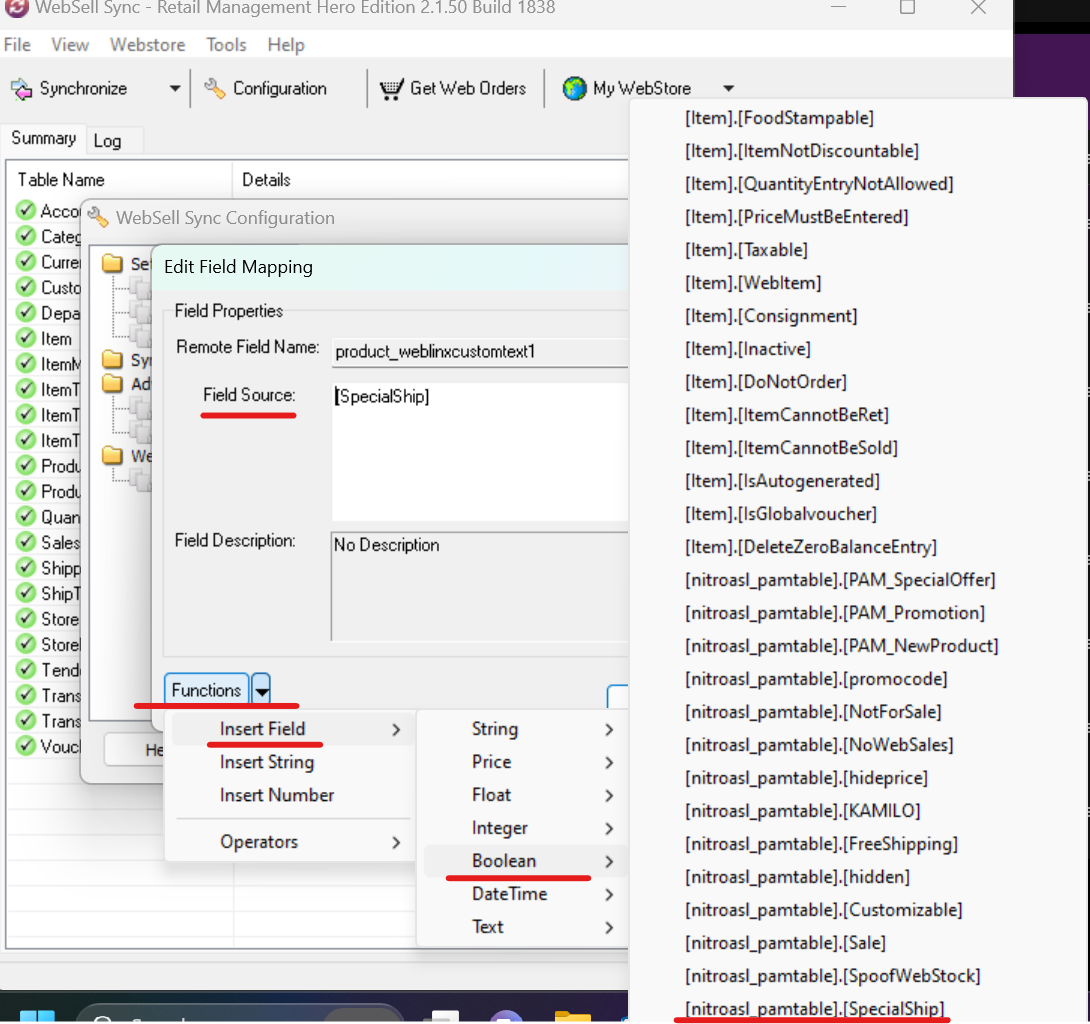Open the Synchronize dropdown arrow
The width and height of the screenshot is (1090, 1024).
click(x=175, y=89)
